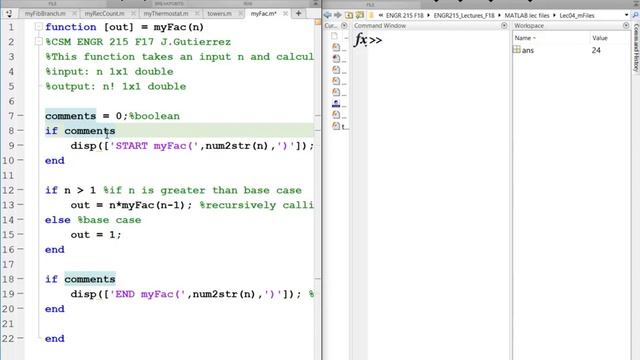
Task: Expand arrow after ENGR 215 F18
Action: [x=429, y=15]
